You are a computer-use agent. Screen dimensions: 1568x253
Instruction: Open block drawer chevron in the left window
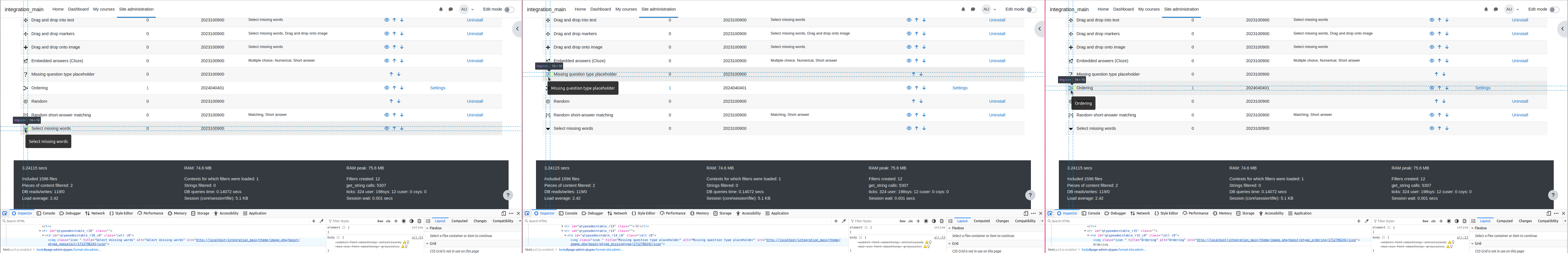(x=517, y=29)
